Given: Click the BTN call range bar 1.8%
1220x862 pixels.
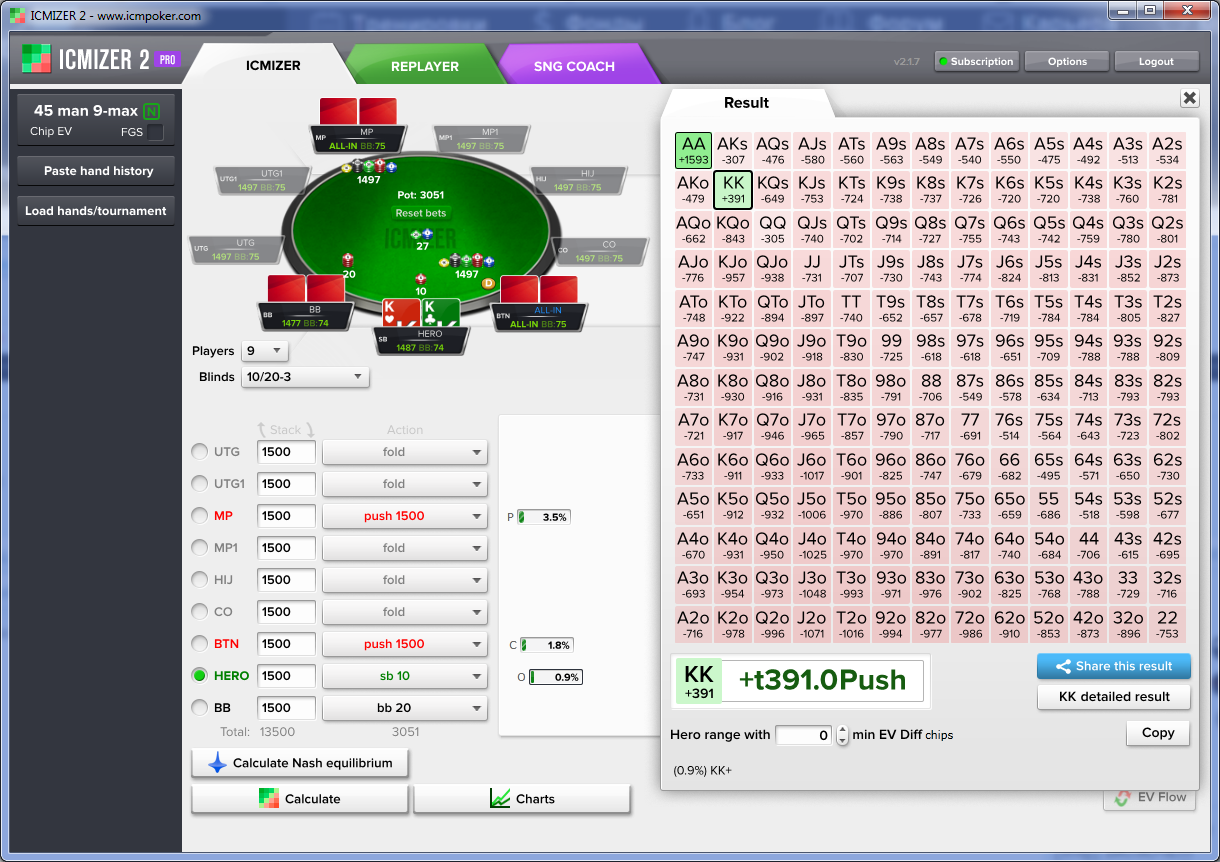Looking at the screenshot, I should point(546,645).
